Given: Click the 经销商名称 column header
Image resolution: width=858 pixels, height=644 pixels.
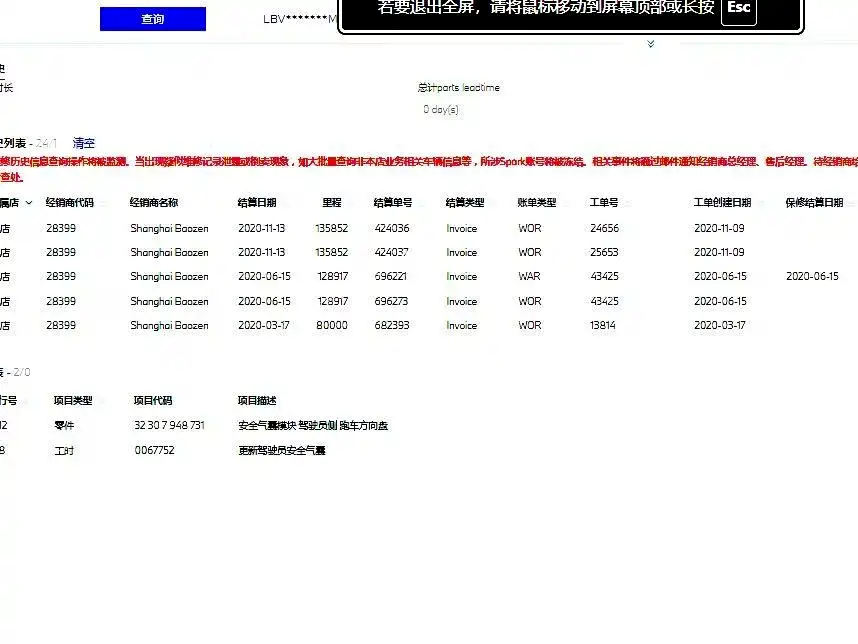Looking at the screenshot, I should (154, 202).
